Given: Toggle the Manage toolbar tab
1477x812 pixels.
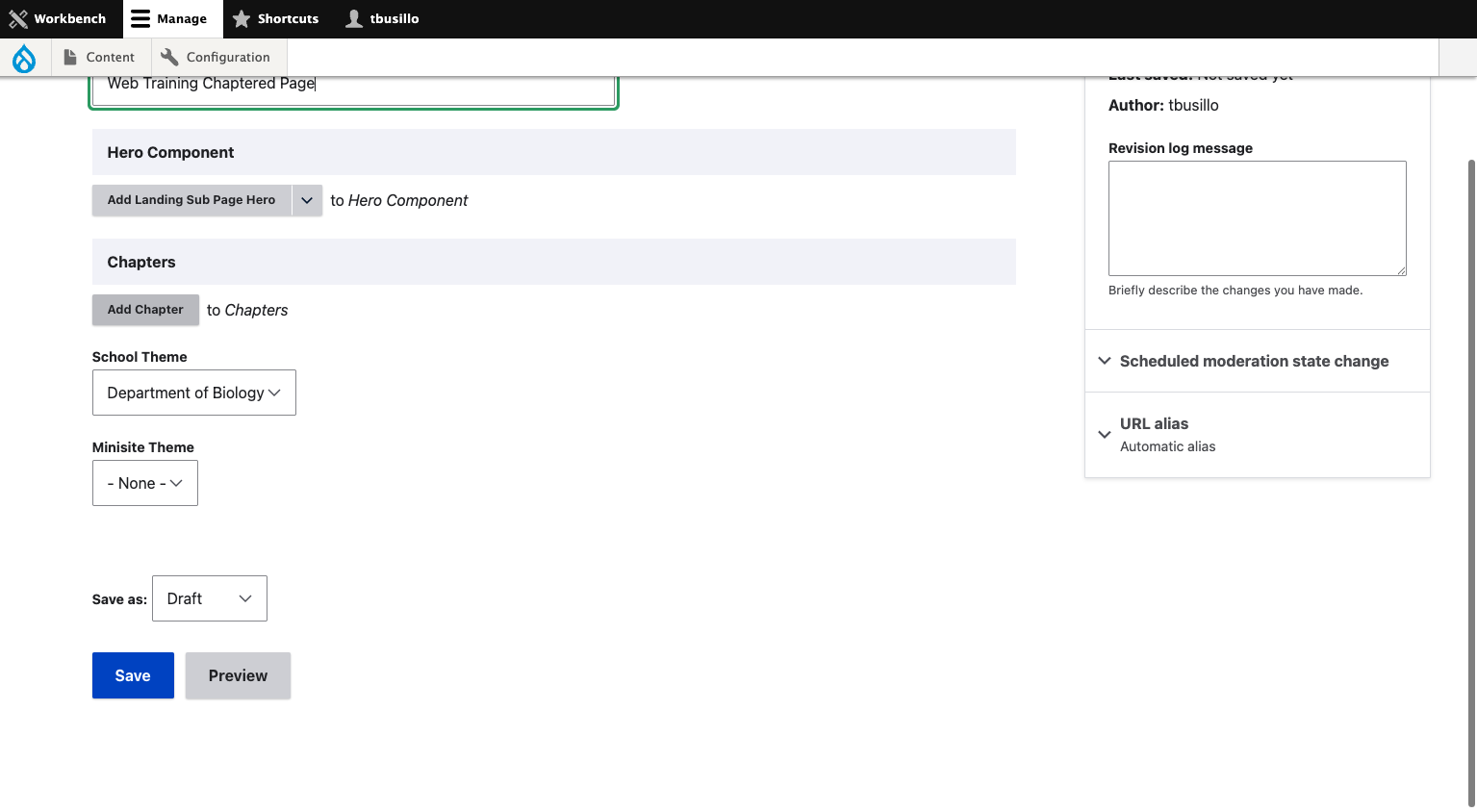Looking at the screenshot, I should 172,18.
